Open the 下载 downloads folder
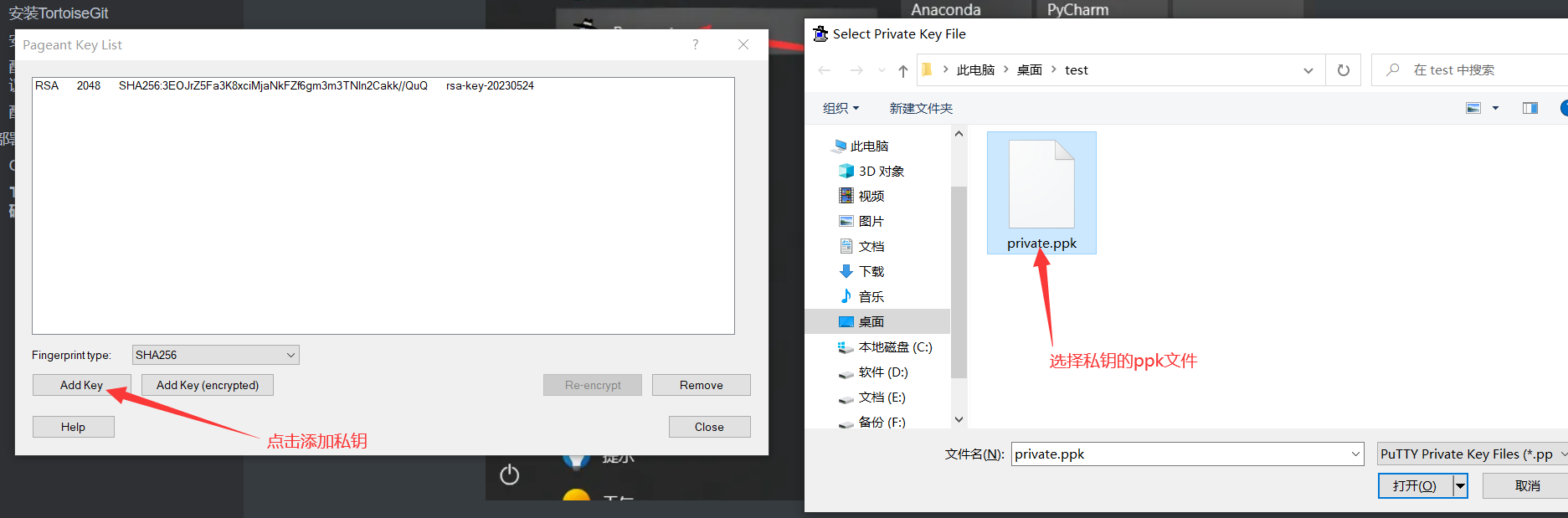Image resolution: width=1568 pixels, height=518 pixels. click(x=871, y=271)
